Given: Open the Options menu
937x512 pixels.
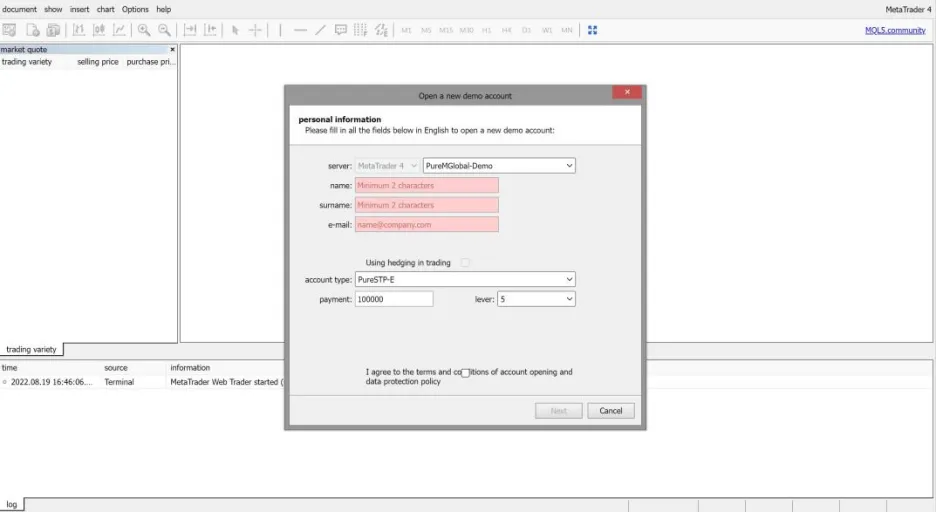Looking at the screenshot, I should click(135, 9).
